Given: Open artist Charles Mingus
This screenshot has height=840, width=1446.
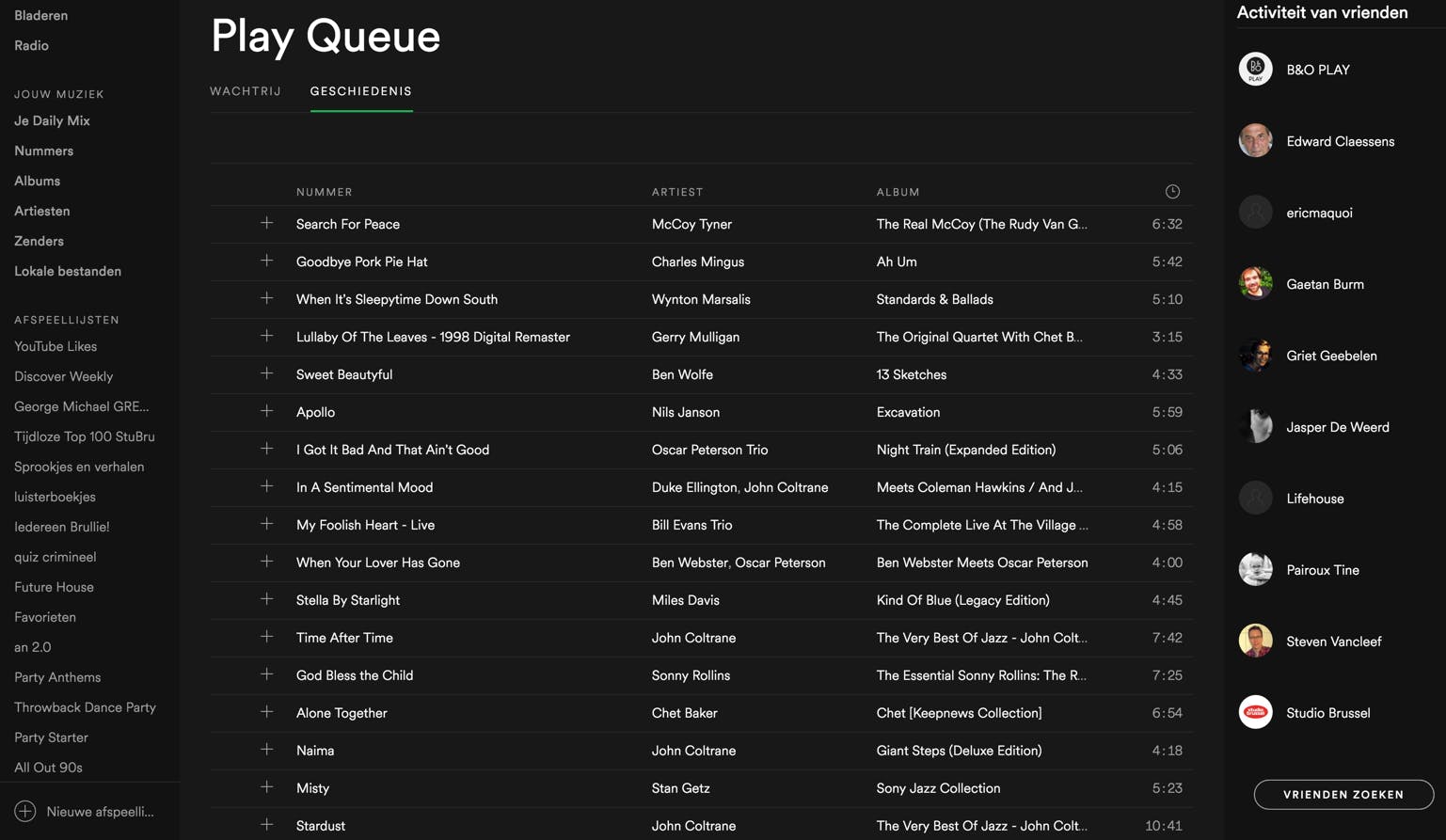Looking at the screenshot, I should click(x=698, y=262).
